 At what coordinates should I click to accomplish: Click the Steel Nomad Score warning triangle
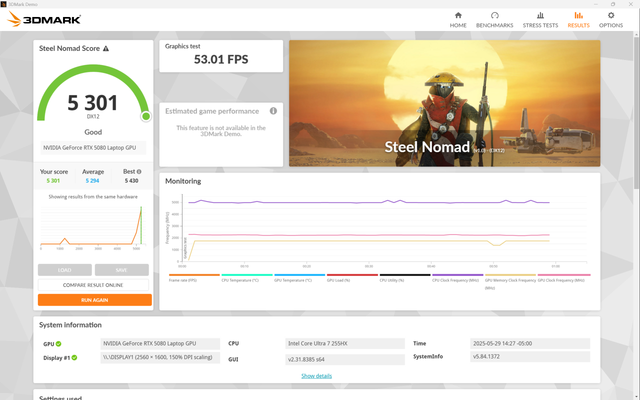pyautogui.click(x=106, y=49)
